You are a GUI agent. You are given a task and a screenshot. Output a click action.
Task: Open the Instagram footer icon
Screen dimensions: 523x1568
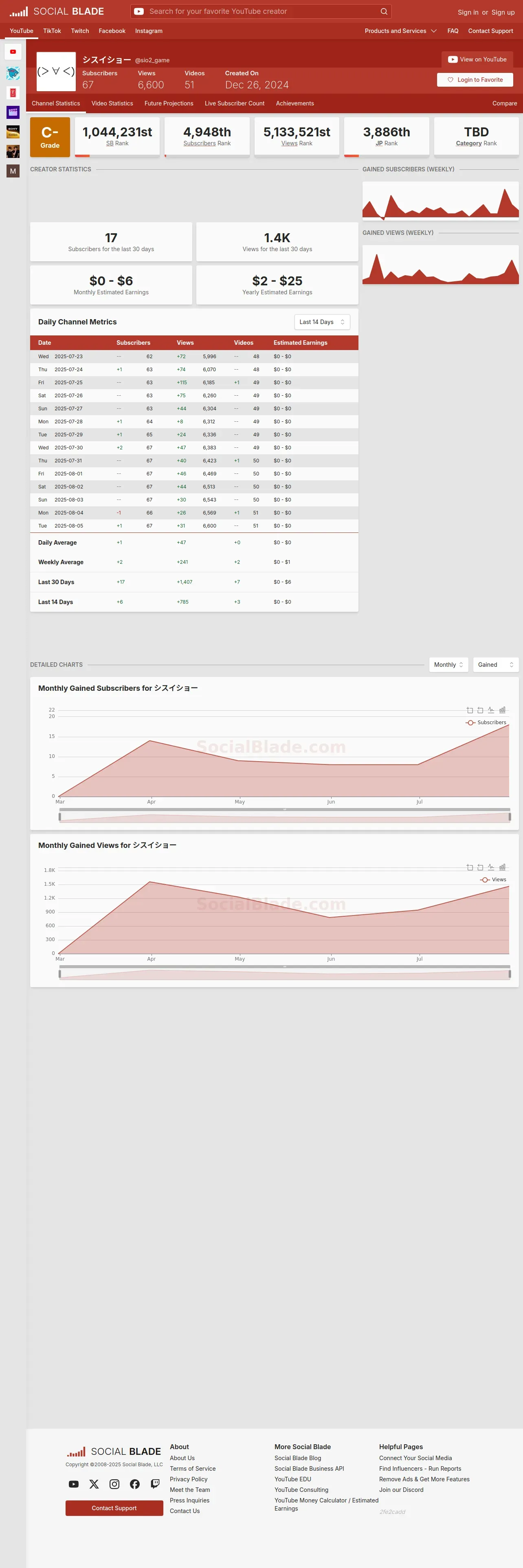[x=114, y=1484]
